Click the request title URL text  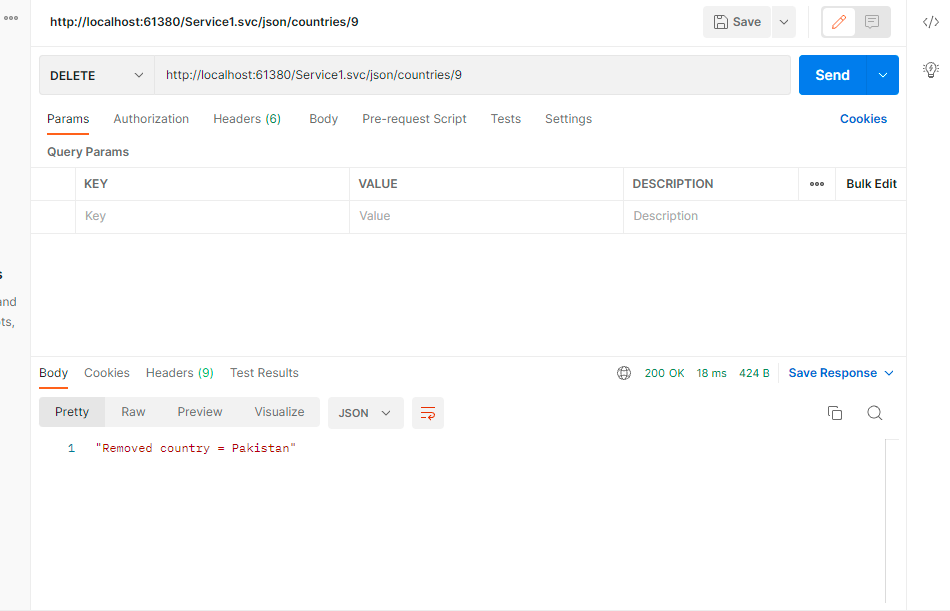[204, 22]
